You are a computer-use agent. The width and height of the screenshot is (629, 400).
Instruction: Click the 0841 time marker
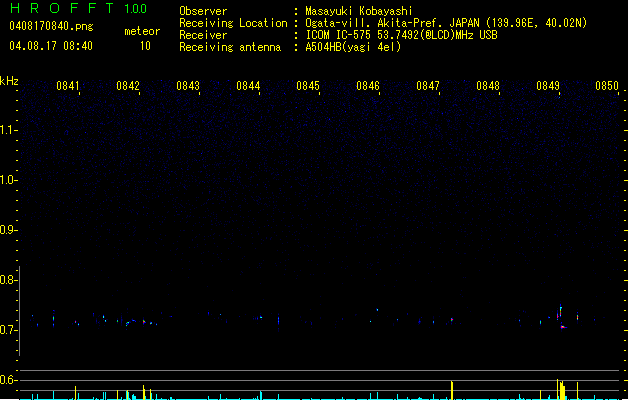[x=68, y=86]
